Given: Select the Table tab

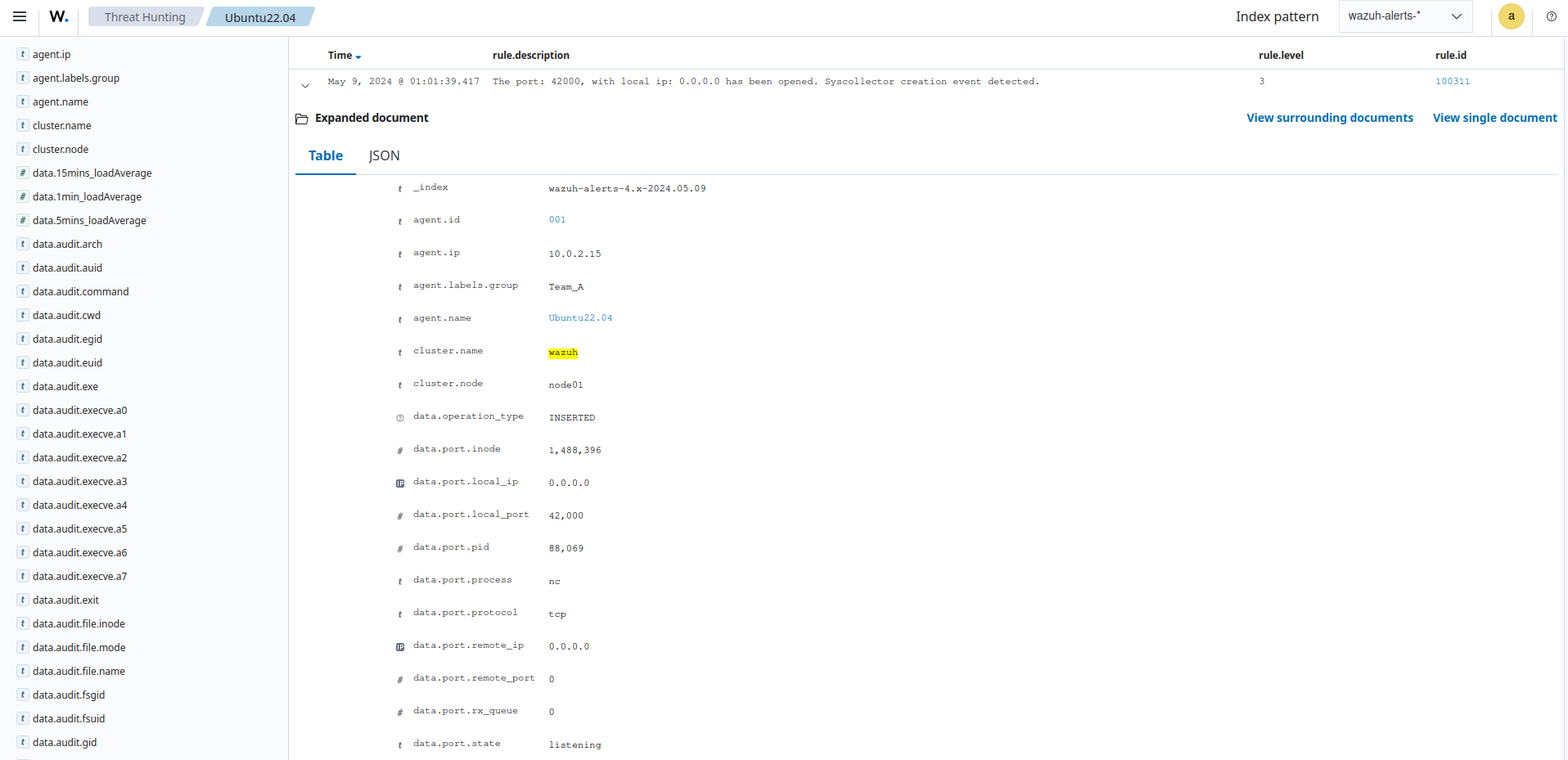Looking at the screenshot, I should click(325, 155).
